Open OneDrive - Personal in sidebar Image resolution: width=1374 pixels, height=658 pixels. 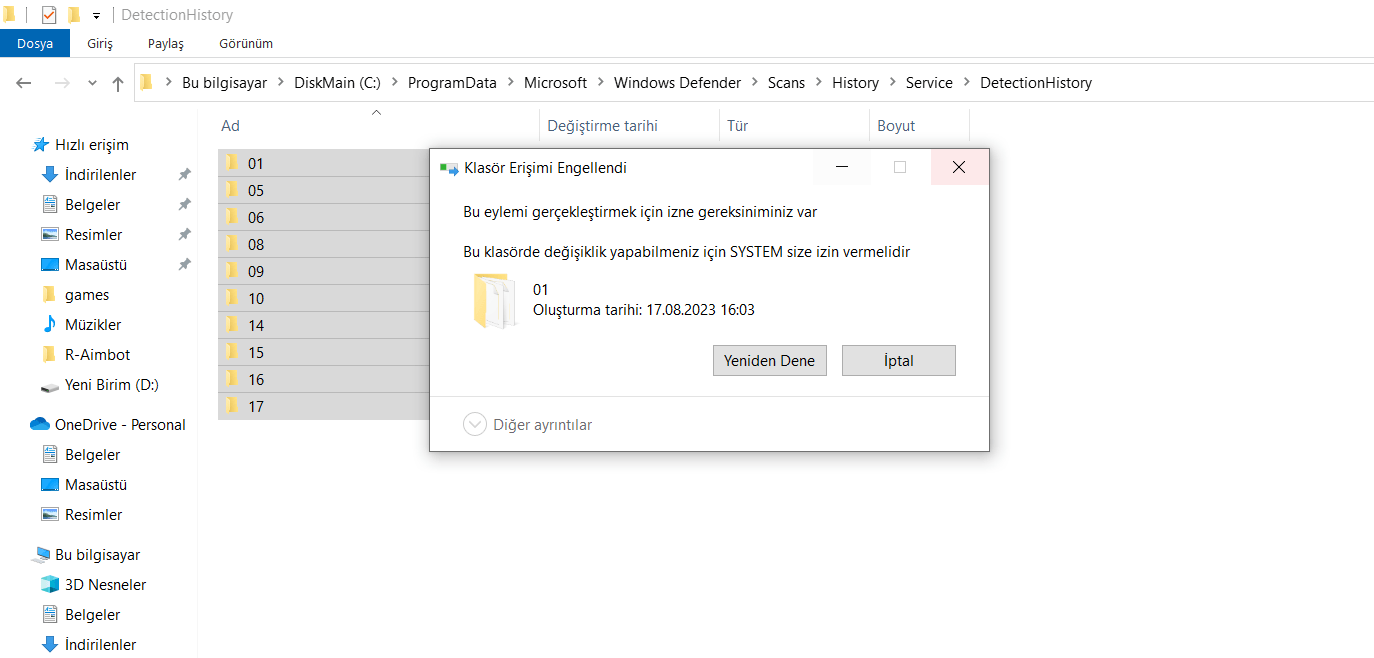tap(120, 425)
